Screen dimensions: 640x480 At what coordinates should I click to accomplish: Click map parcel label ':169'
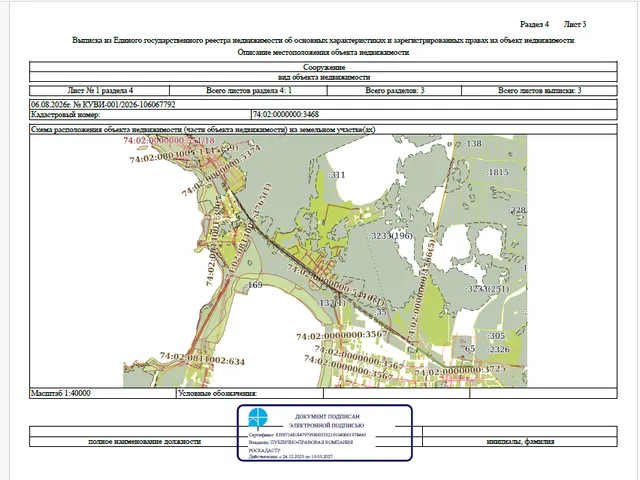point(255,285)
